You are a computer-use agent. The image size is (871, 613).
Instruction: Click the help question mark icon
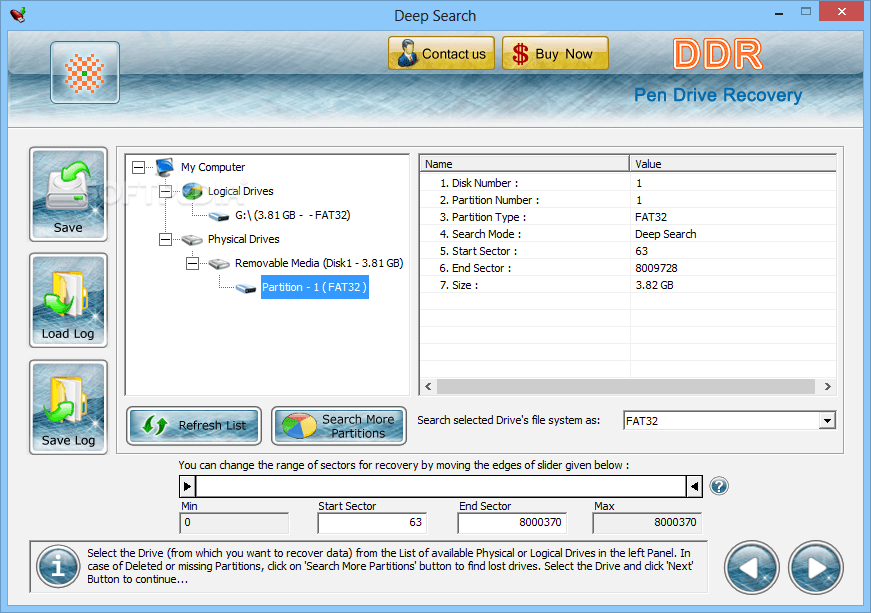[719, 486]
